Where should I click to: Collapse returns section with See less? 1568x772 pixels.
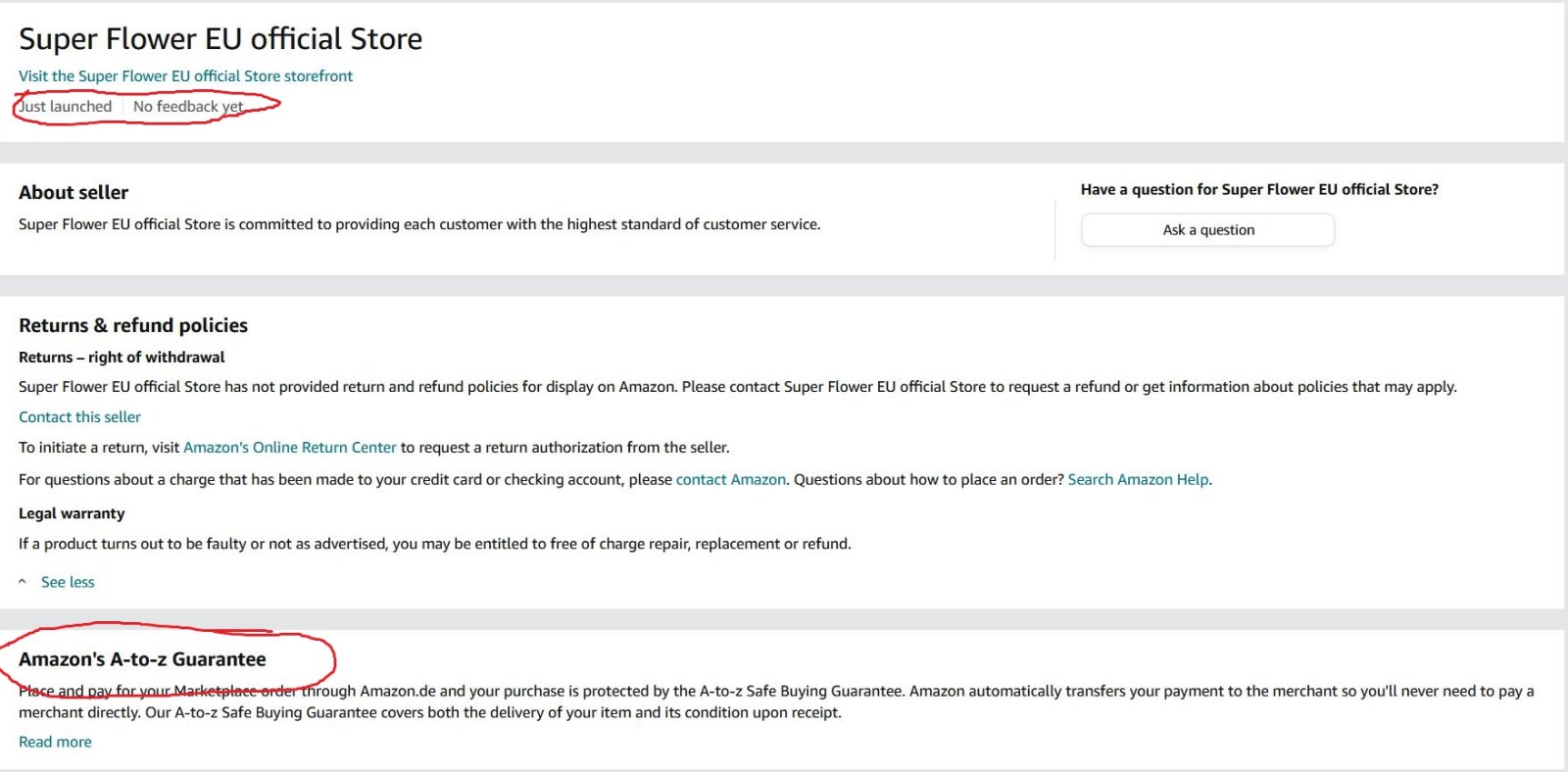(x=68, y=582)
